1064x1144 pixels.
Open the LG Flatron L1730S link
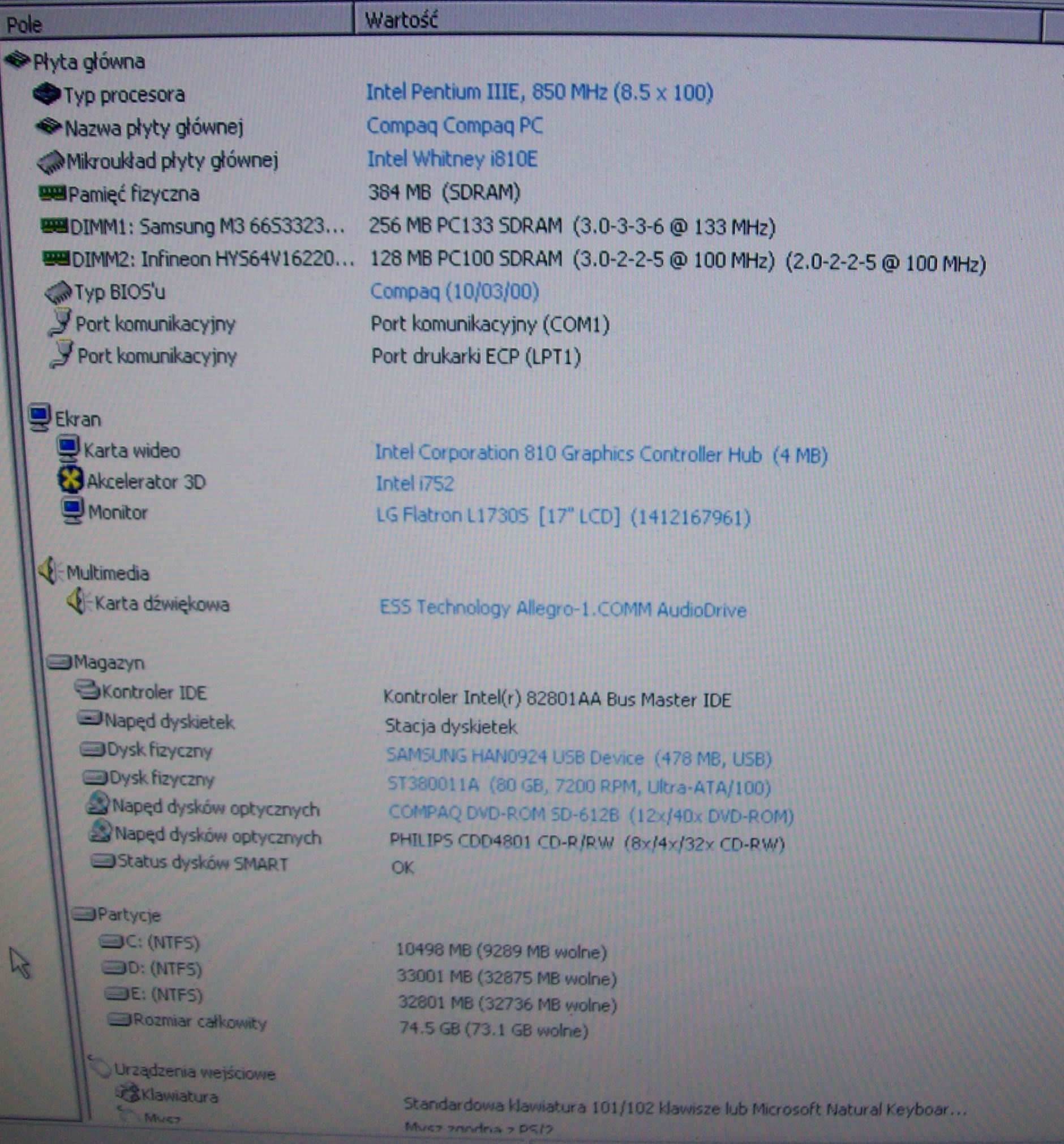(564, 516)
